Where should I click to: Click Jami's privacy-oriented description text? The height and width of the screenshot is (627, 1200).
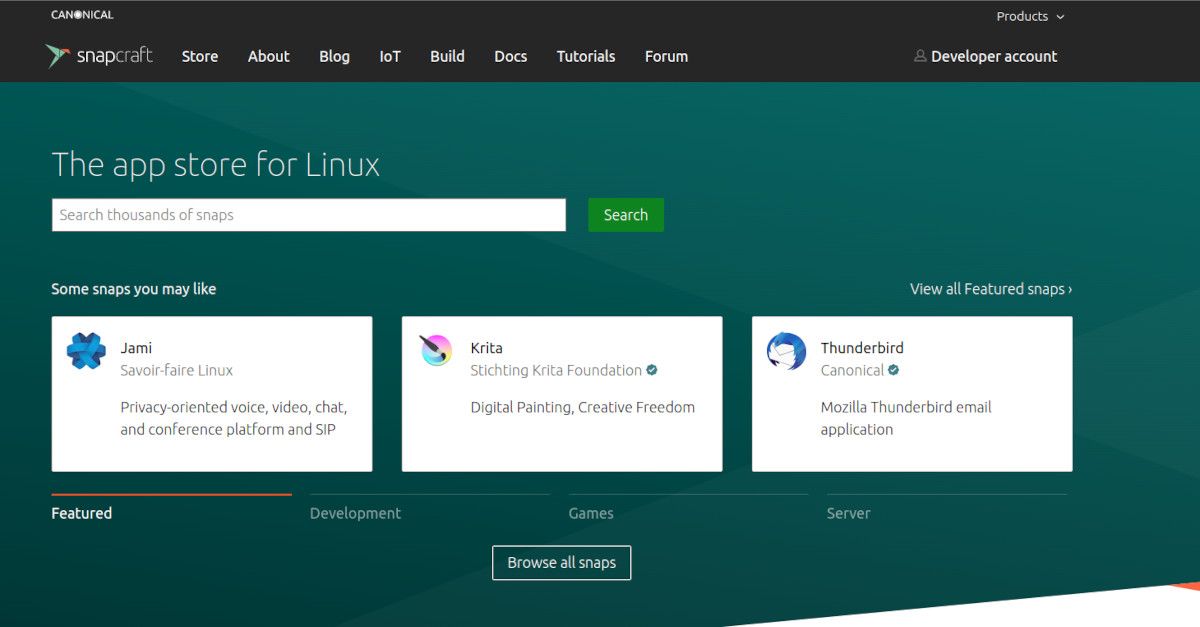[234, 418]
